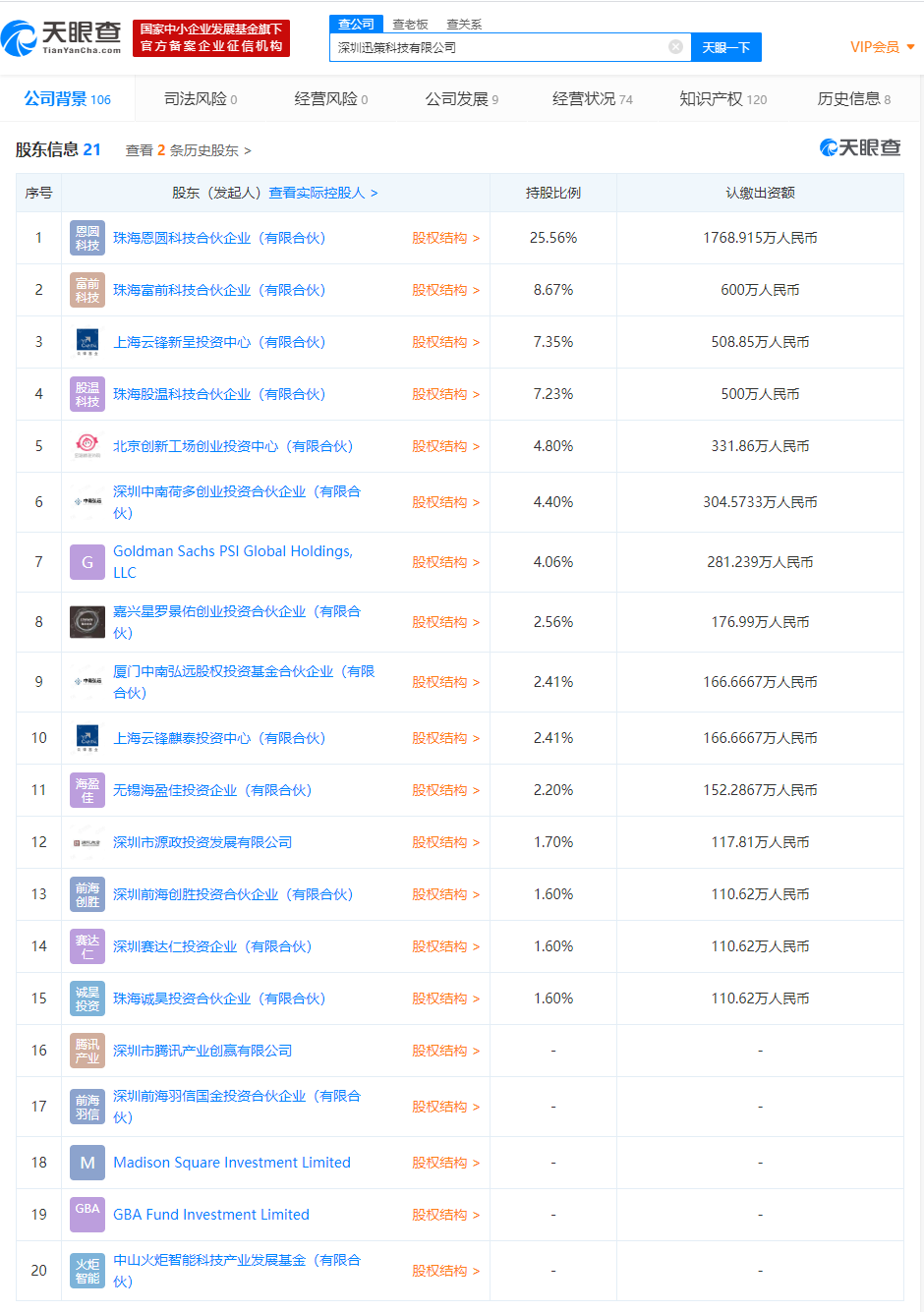Open the 经营风险 tab
This screenshot has height=1312, width=924.
click(x=331, y=99)
